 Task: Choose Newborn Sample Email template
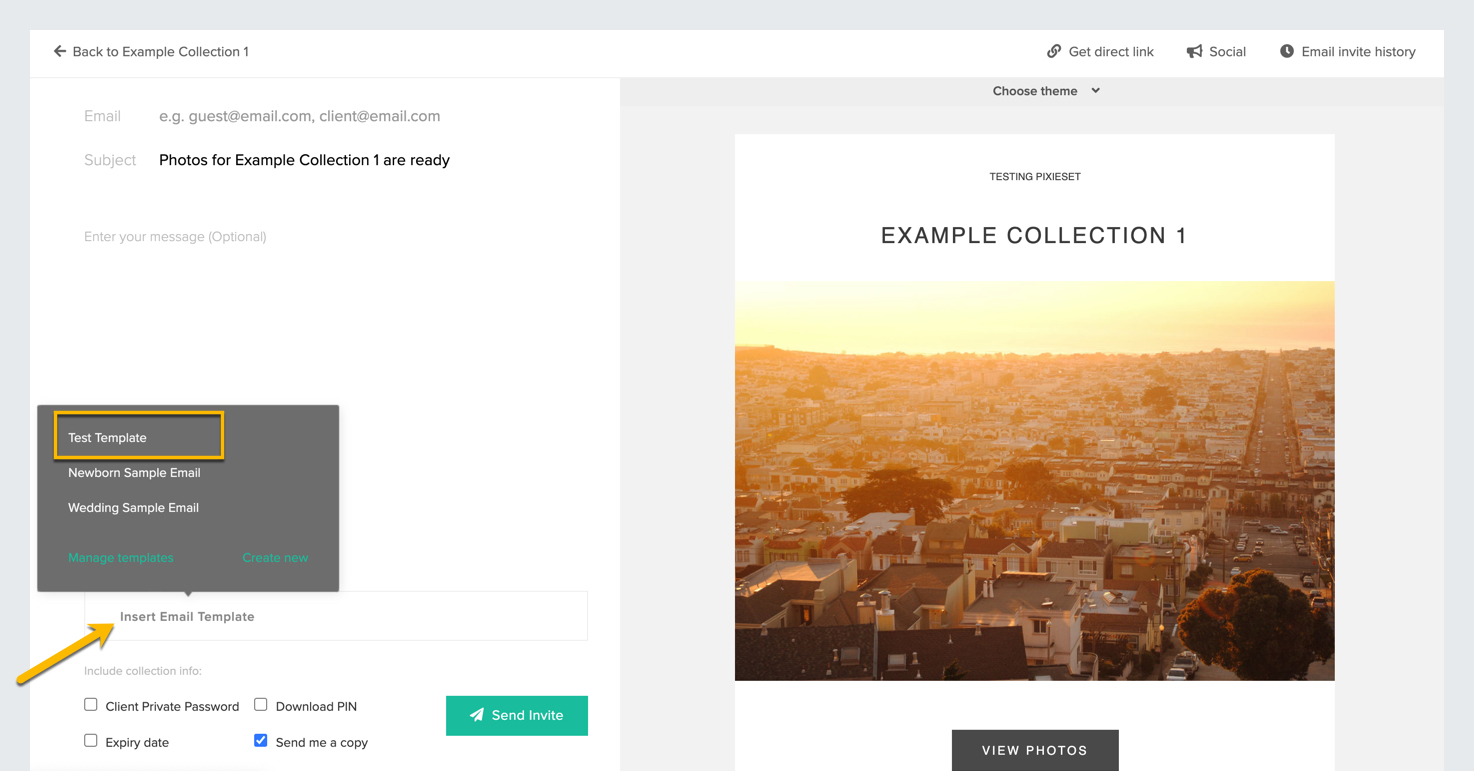tap(134, 472)
